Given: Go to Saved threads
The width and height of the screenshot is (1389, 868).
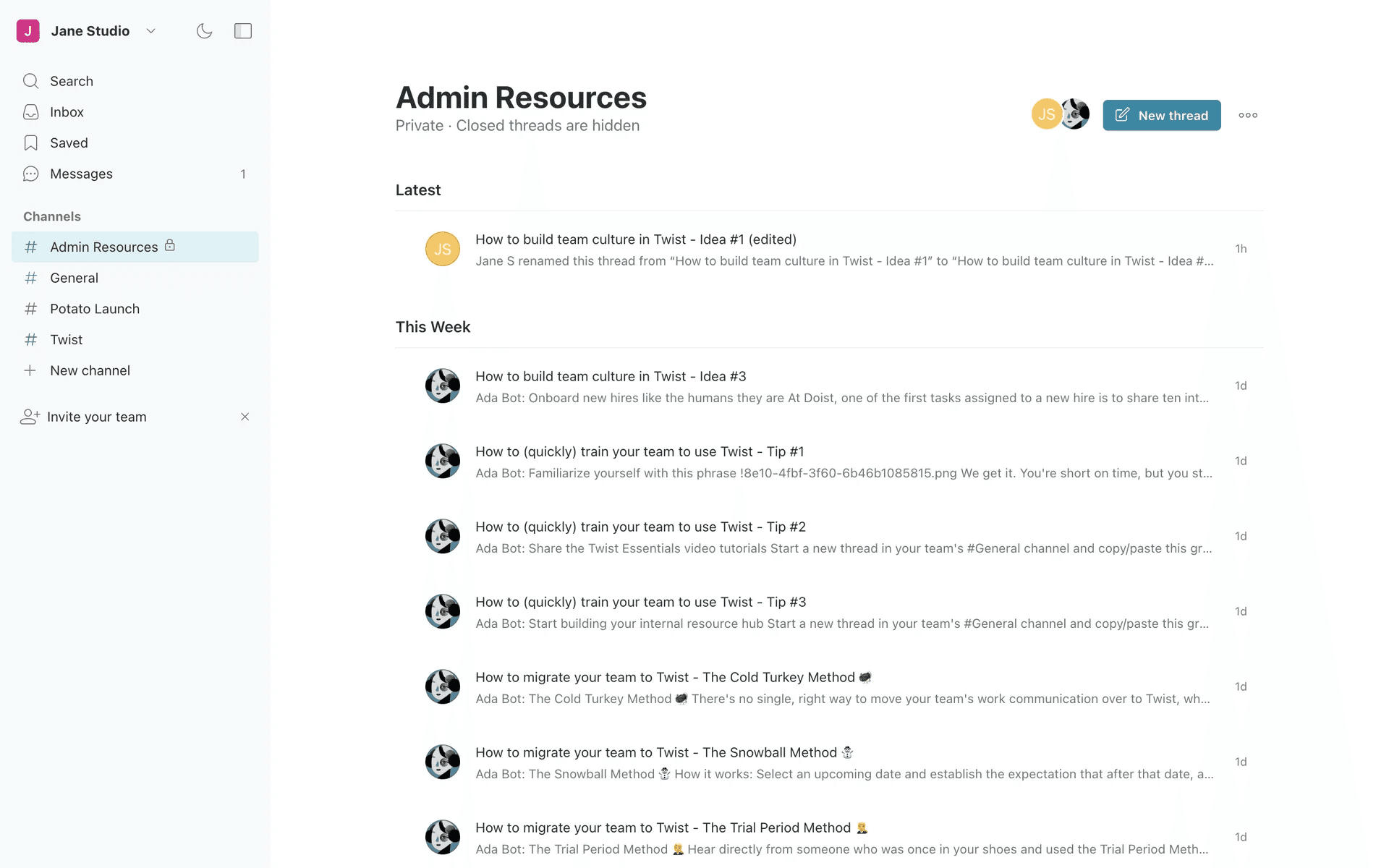Looking at the screenshot, I should (69, 143).
